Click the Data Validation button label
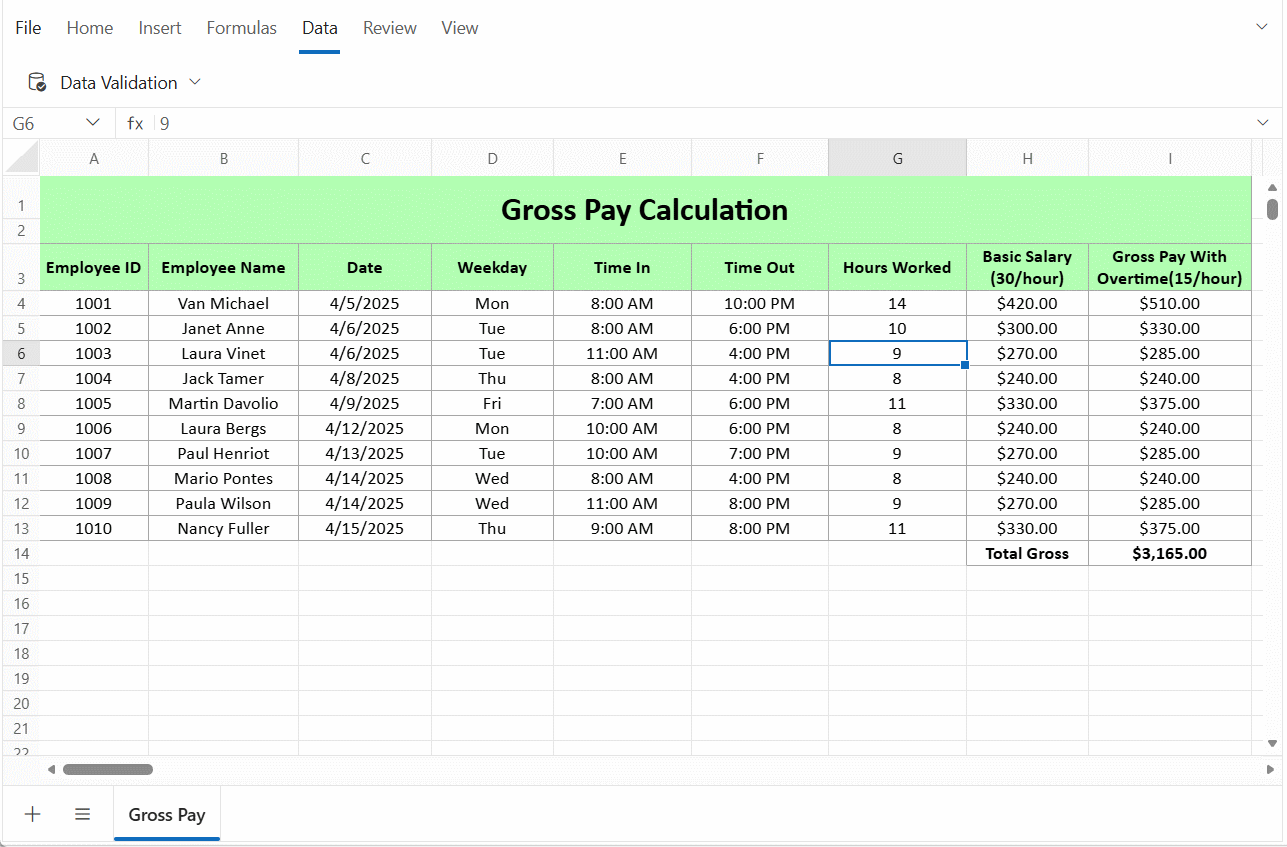This screenshot has width=1287, height=847. 119,82
